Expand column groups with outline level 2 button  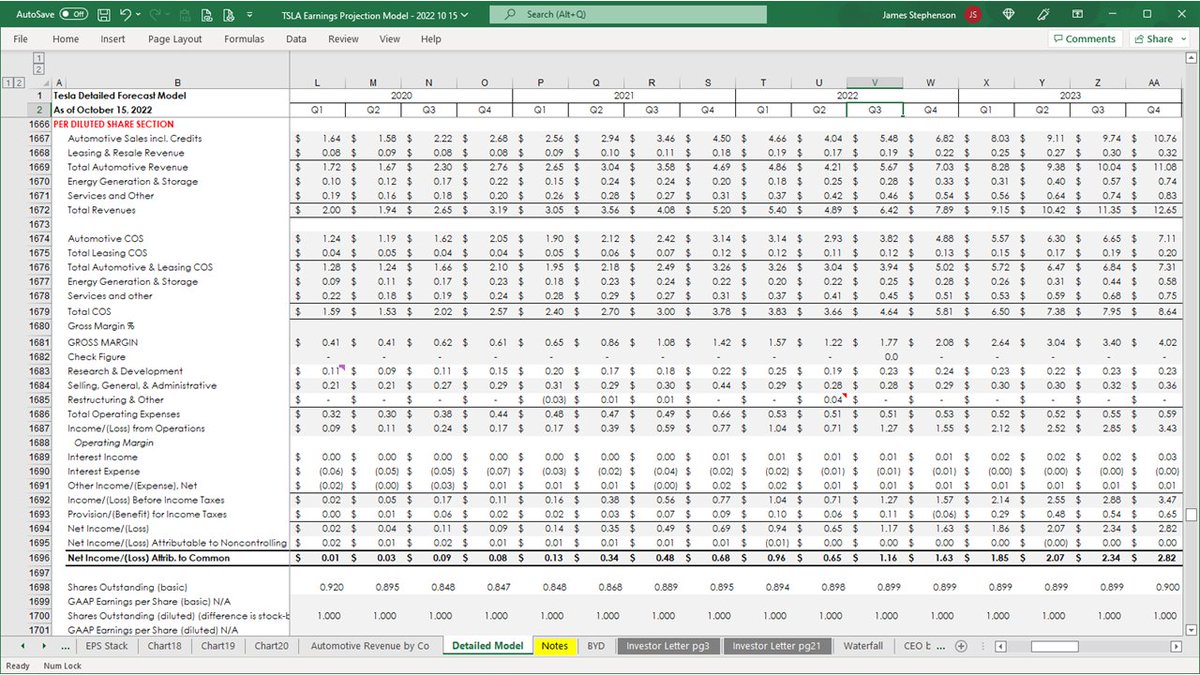pyautogui.click(x=39, y=70)
